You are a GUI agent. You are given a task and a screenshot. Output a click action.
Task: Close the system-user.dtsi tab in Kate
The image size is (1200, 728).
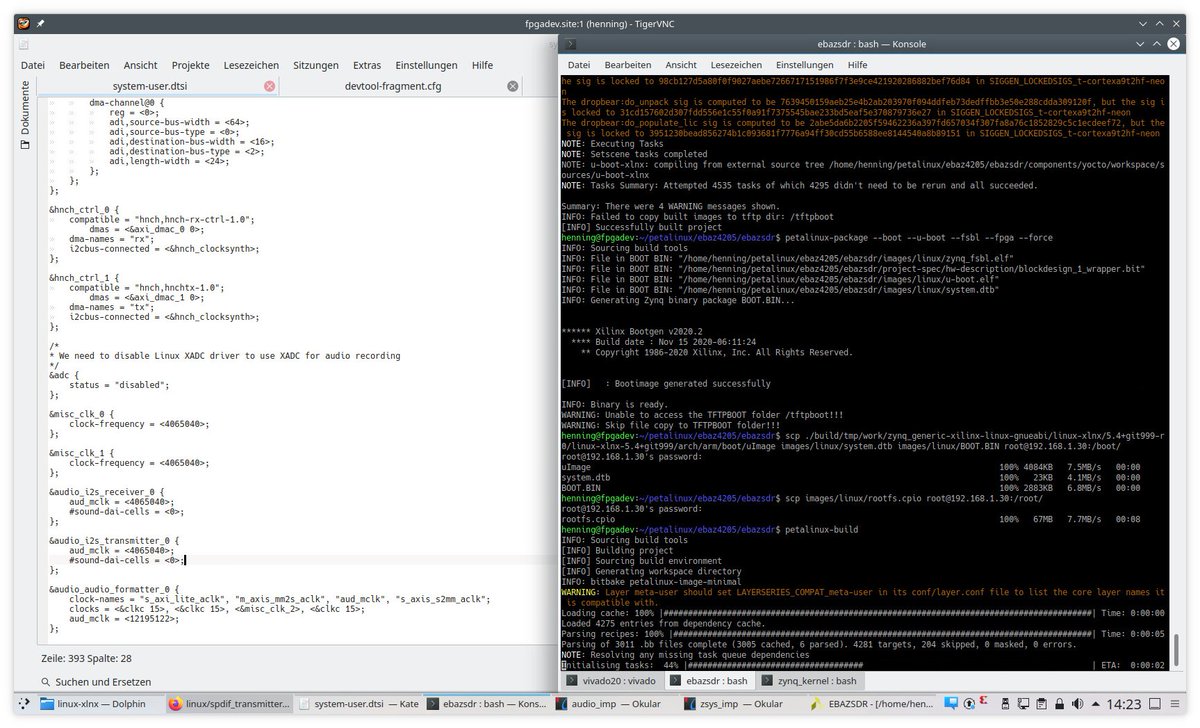click(x=269, y=86)
